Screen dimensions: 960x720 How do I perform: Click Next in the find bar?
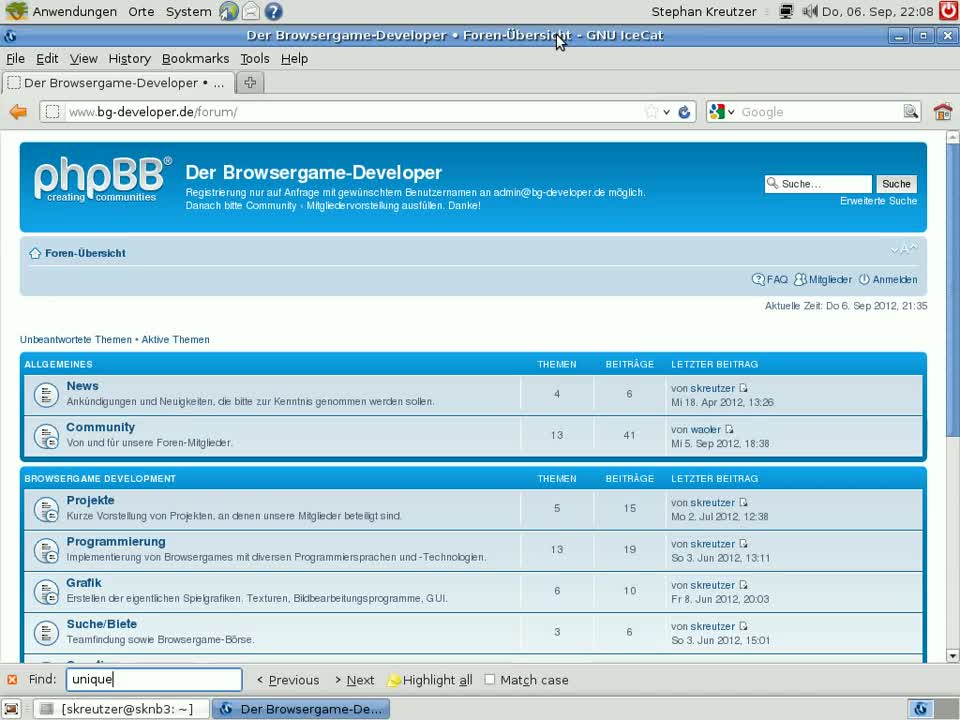point(355,680)
